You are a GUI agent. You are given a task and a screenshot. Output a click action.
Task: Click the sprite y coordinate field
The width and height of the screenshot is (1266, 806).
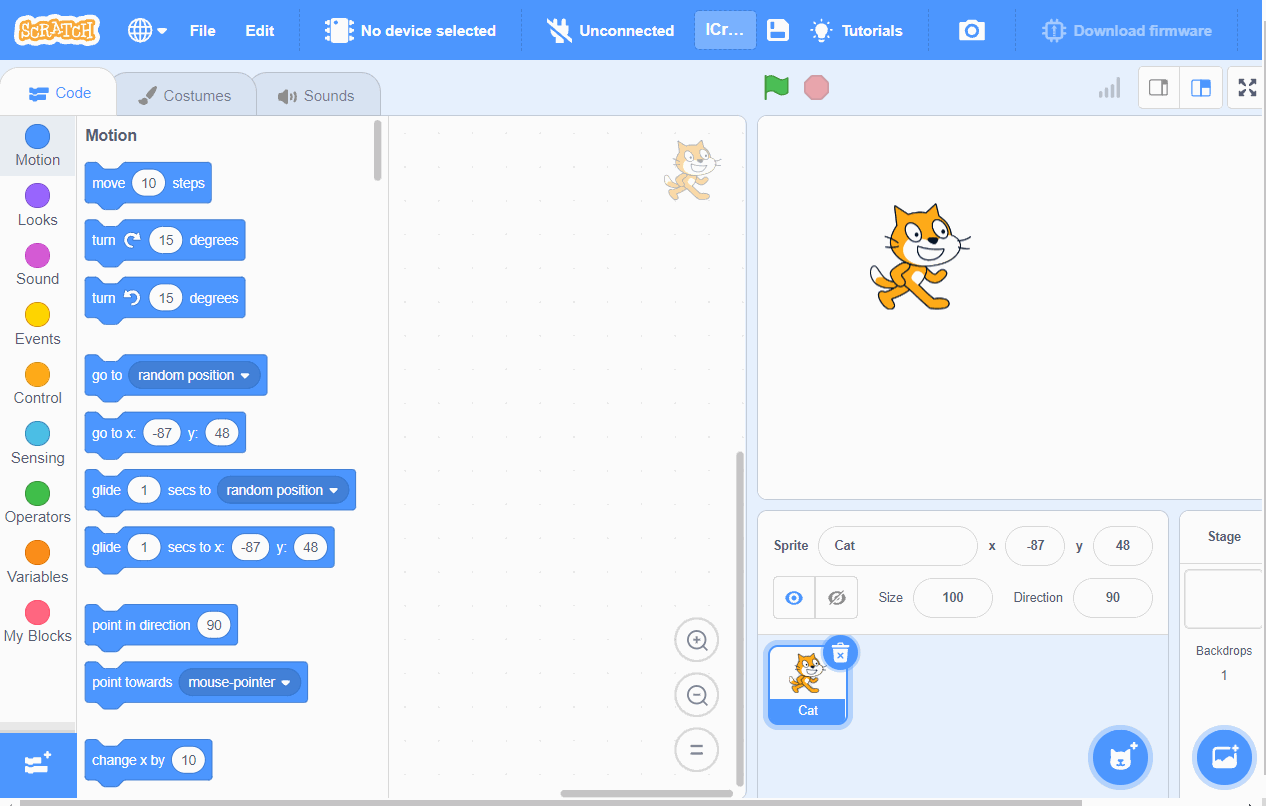tap(1123, 546)
